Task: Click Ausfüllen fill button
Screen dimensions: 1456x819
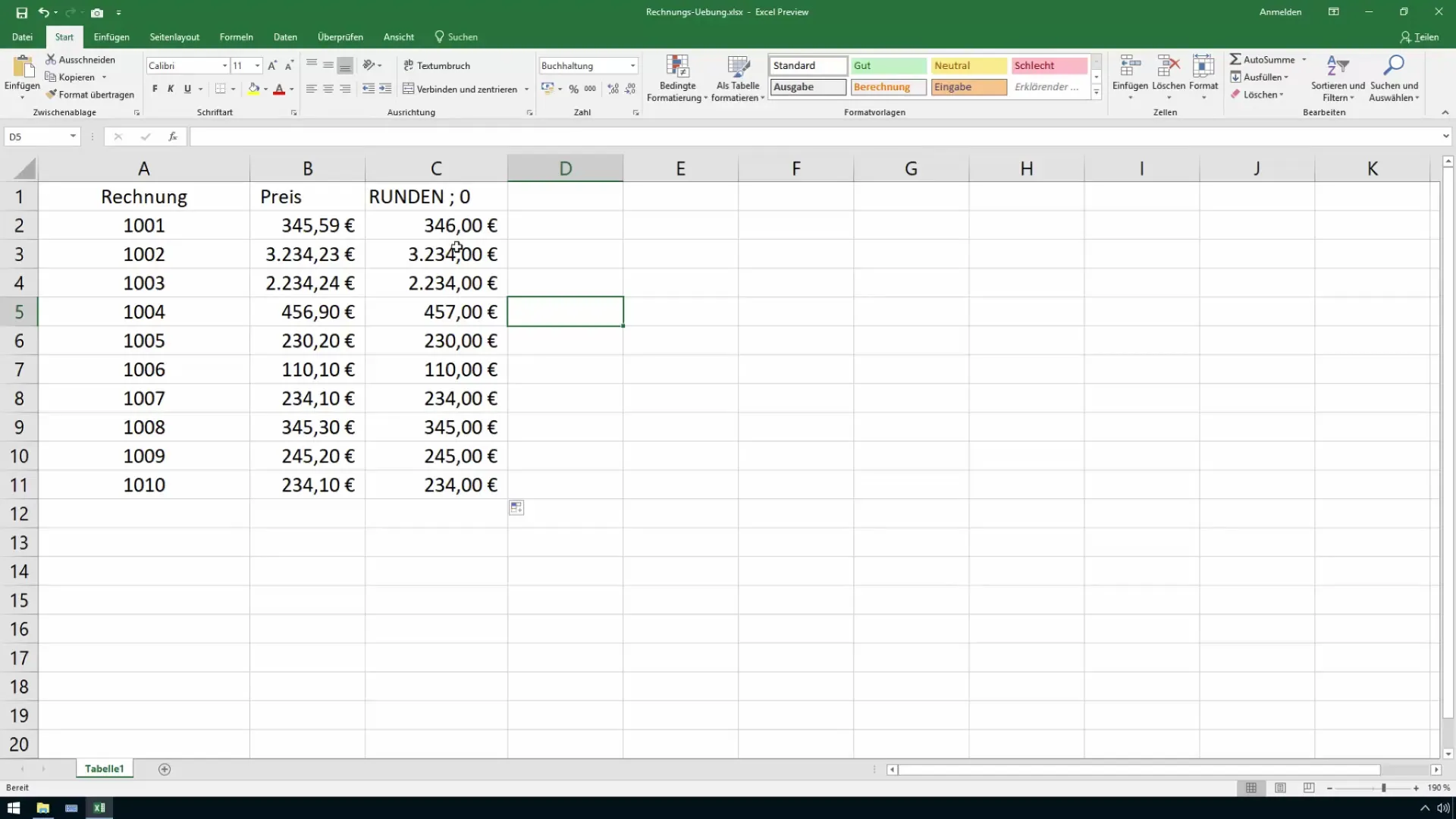Action: pos(1260,77)
